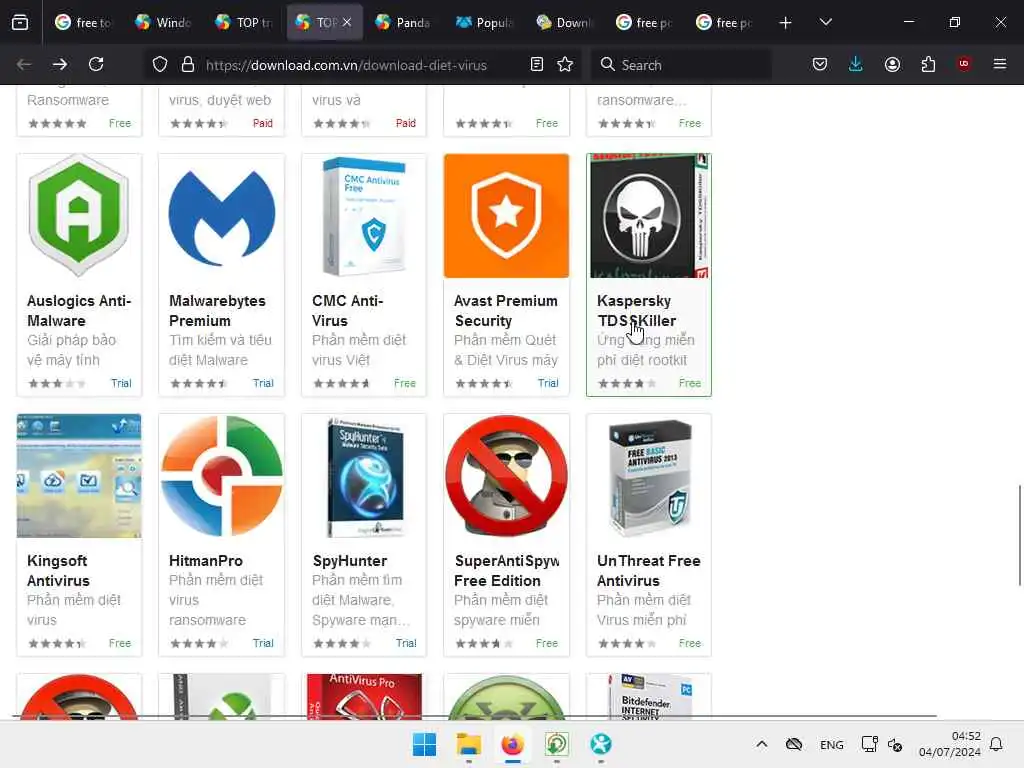Open the Extensions puzzle icon

pos(928,64)
